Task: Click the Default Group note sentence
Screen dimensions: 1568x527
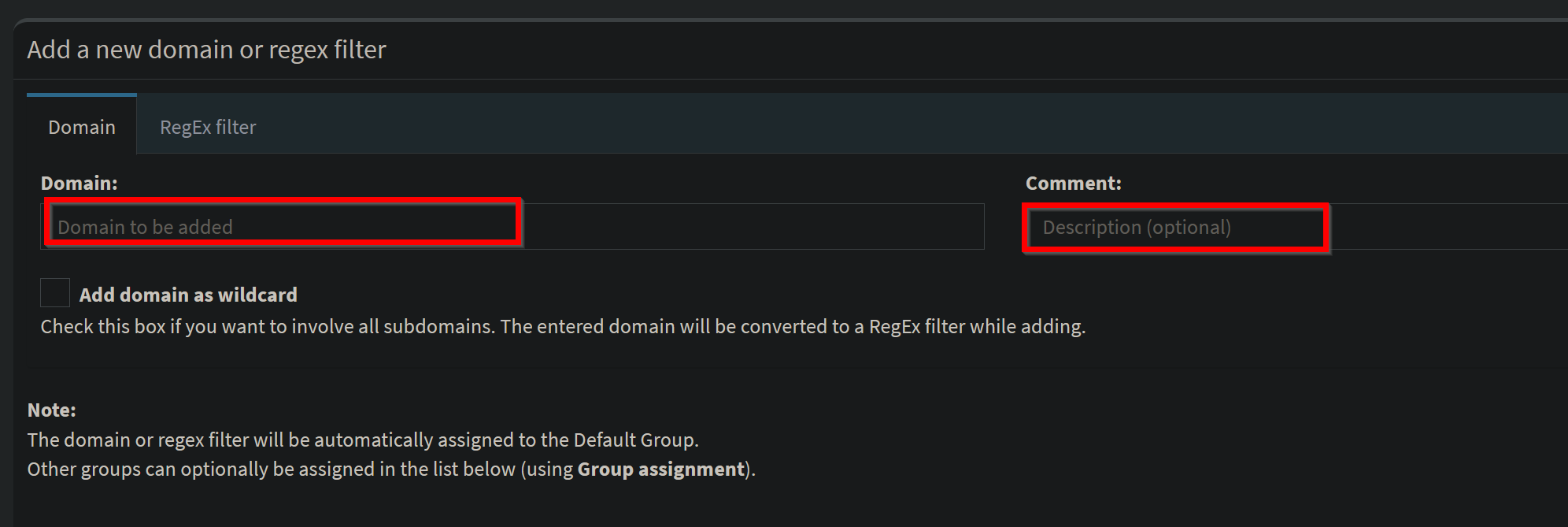Action: coord(363,440)
